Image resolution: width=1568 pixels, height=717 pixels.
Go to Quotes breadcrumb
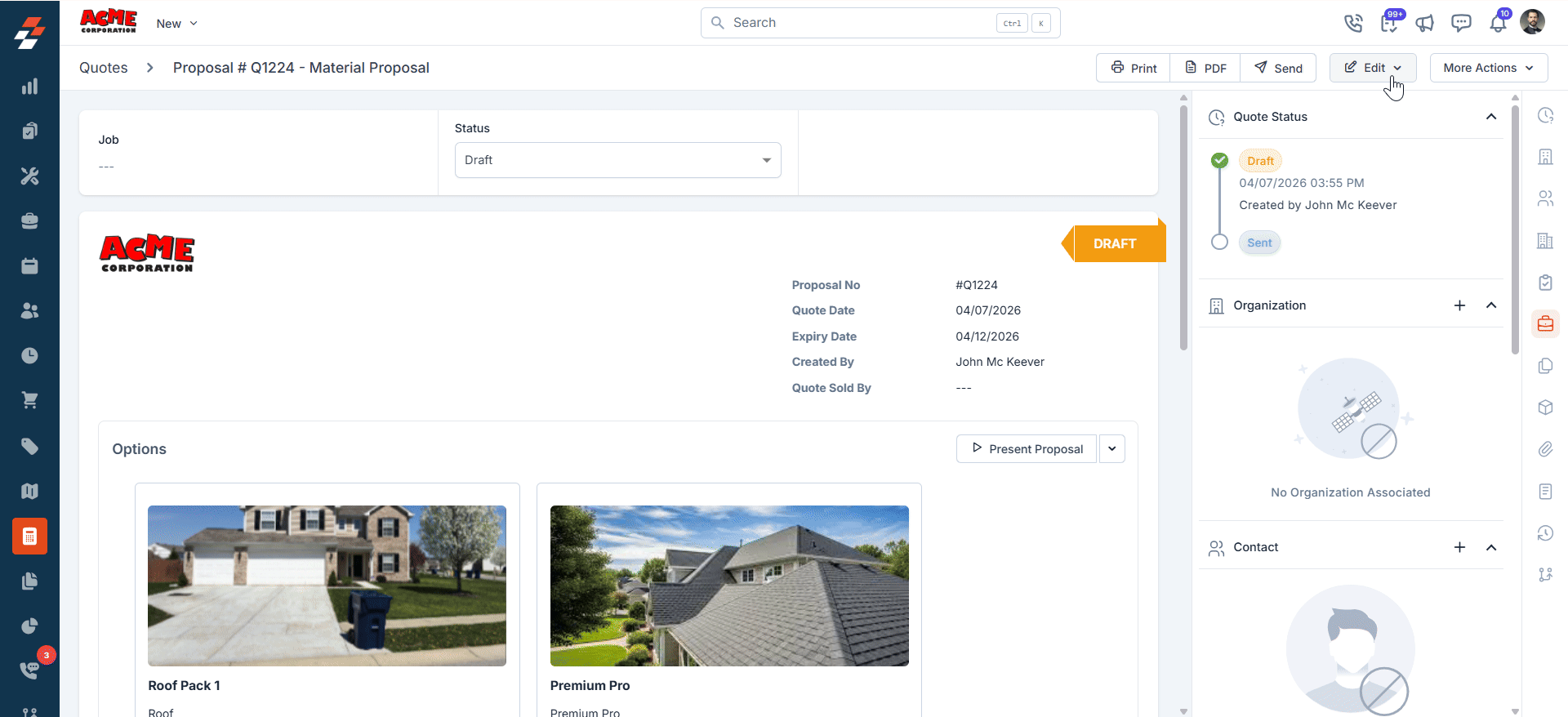coord(104,68)
